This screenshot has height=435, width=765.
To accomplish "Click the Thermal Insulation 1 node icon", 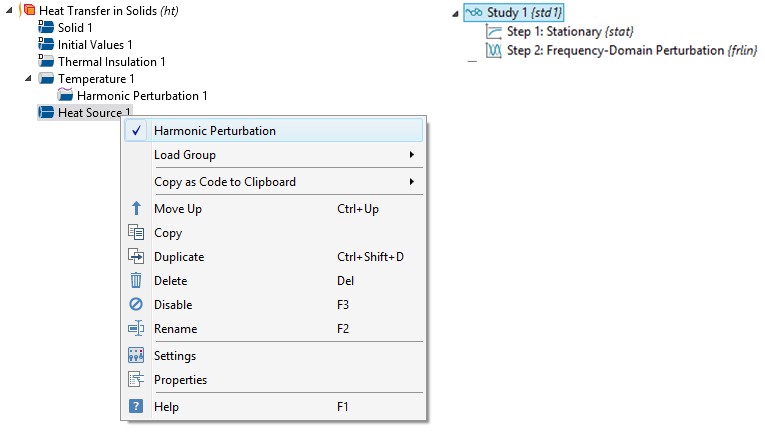I will click(46, 61).
